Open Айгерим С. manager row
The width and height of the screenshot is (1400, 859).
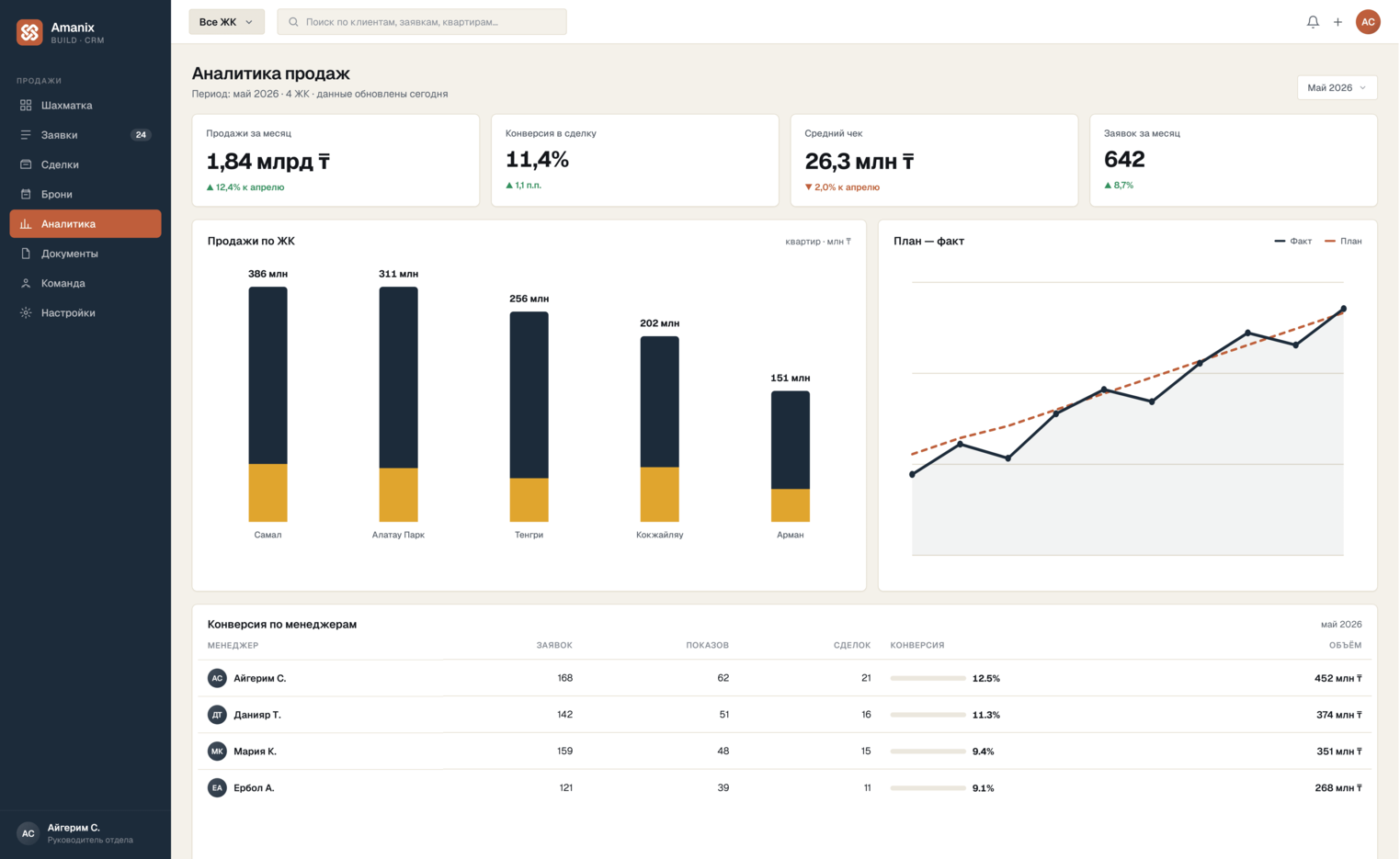[x=784, y=678]
